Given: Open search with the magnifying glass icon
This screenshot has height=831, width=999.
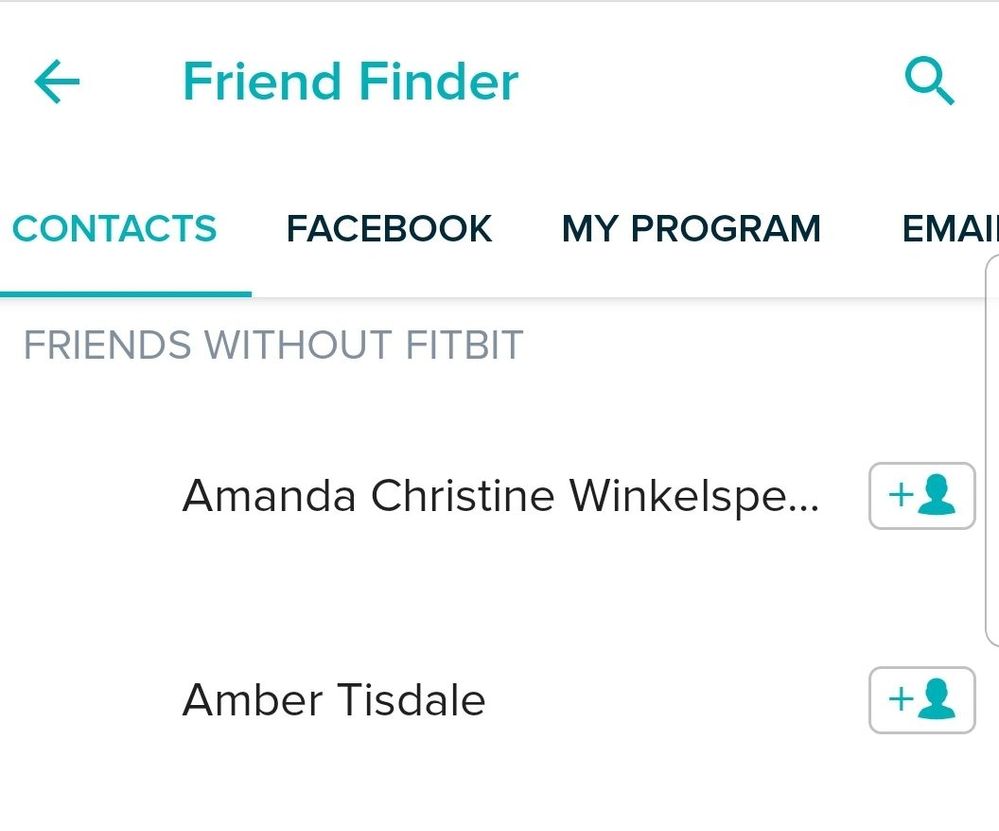Looking at the screenshot, I should point(929,81).
